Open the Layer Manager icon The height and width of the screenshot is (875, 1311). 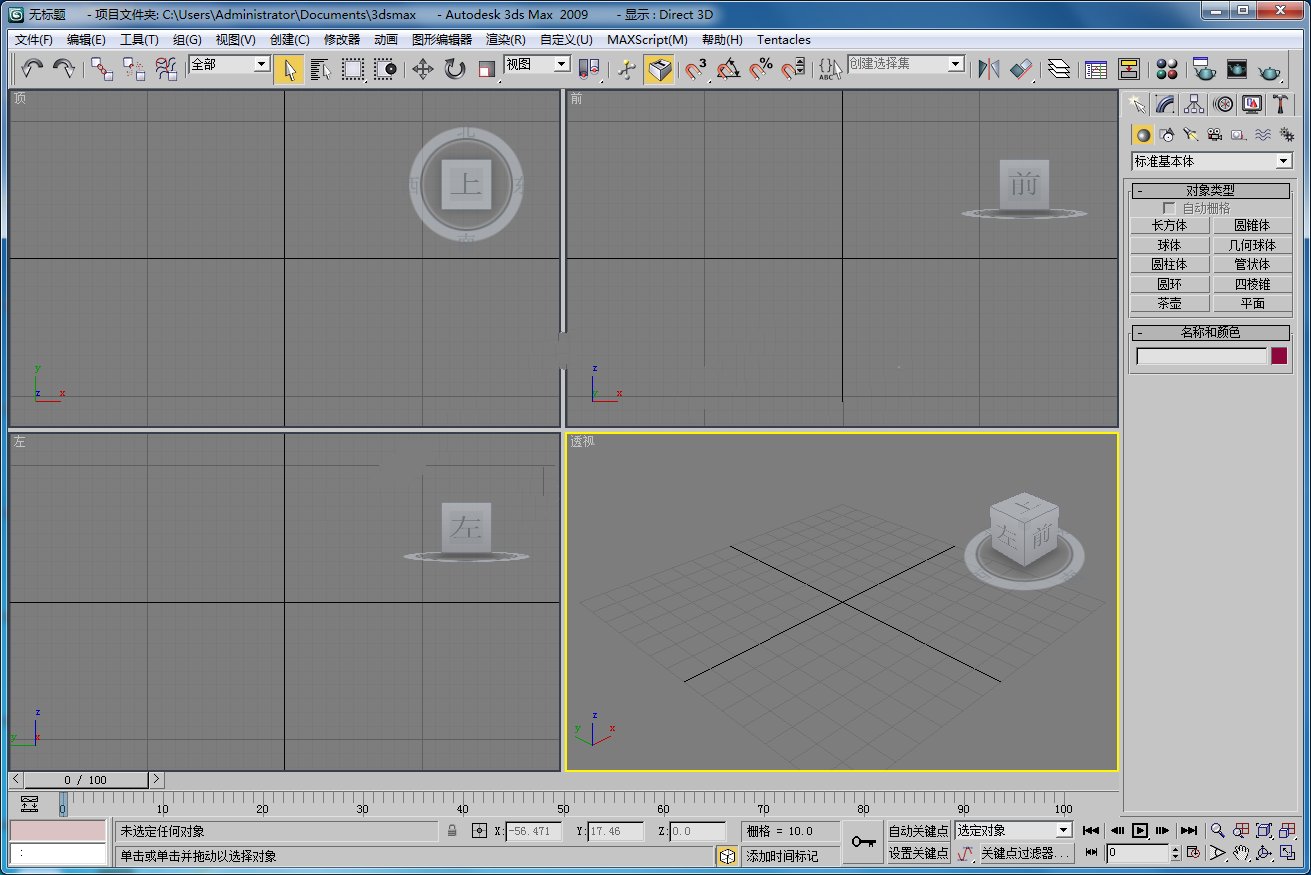click(1059, 69)
